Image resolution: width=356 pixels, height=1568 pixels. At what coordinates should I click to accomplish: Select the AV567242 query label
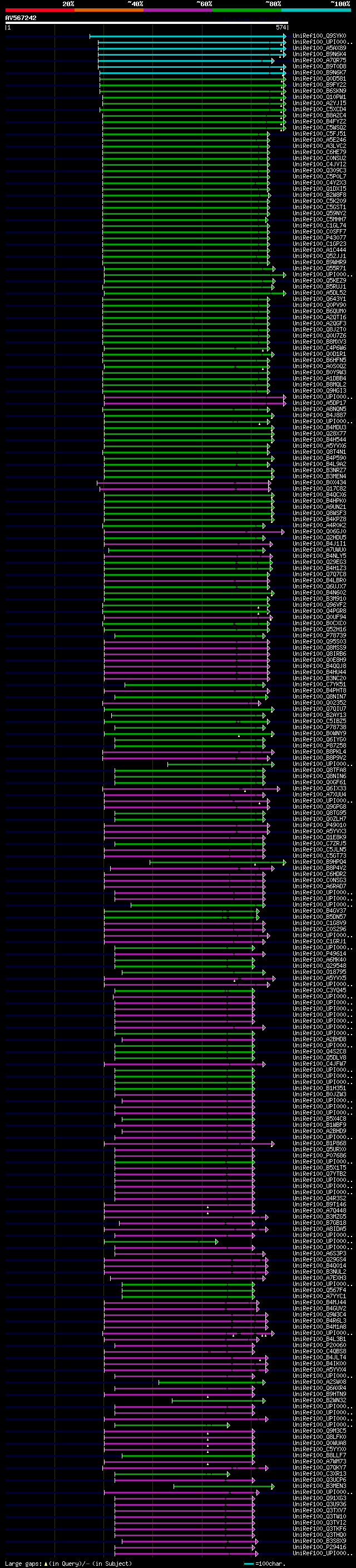click(x=21, y=18)
